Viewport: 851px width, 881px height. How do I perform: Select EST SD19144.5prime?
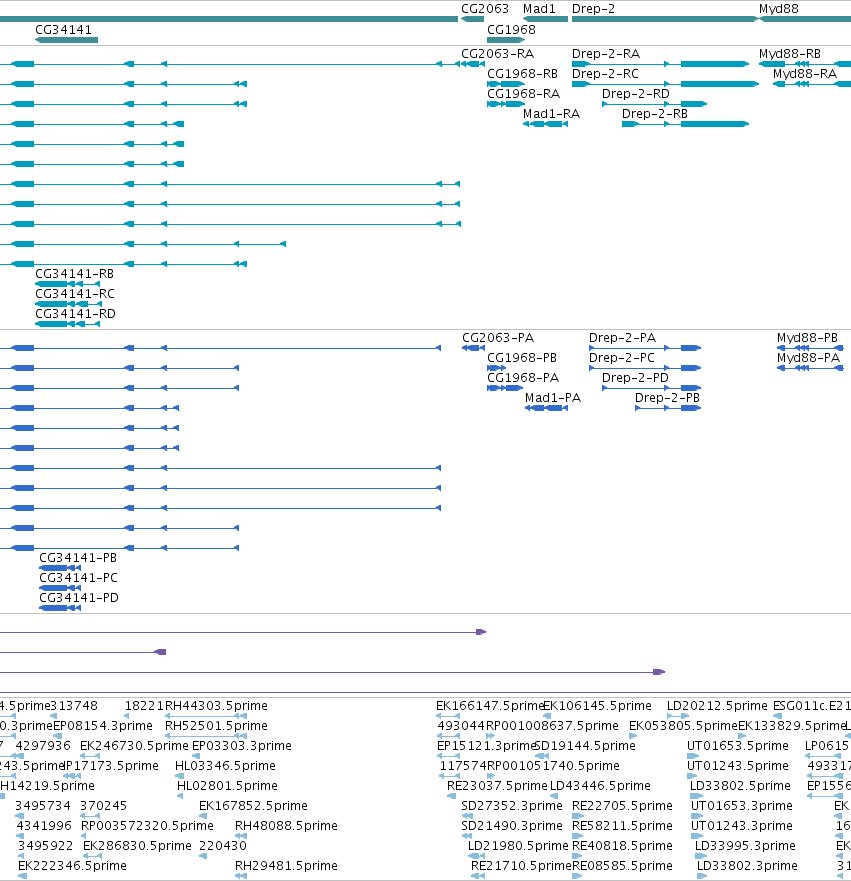click(585, 746)
